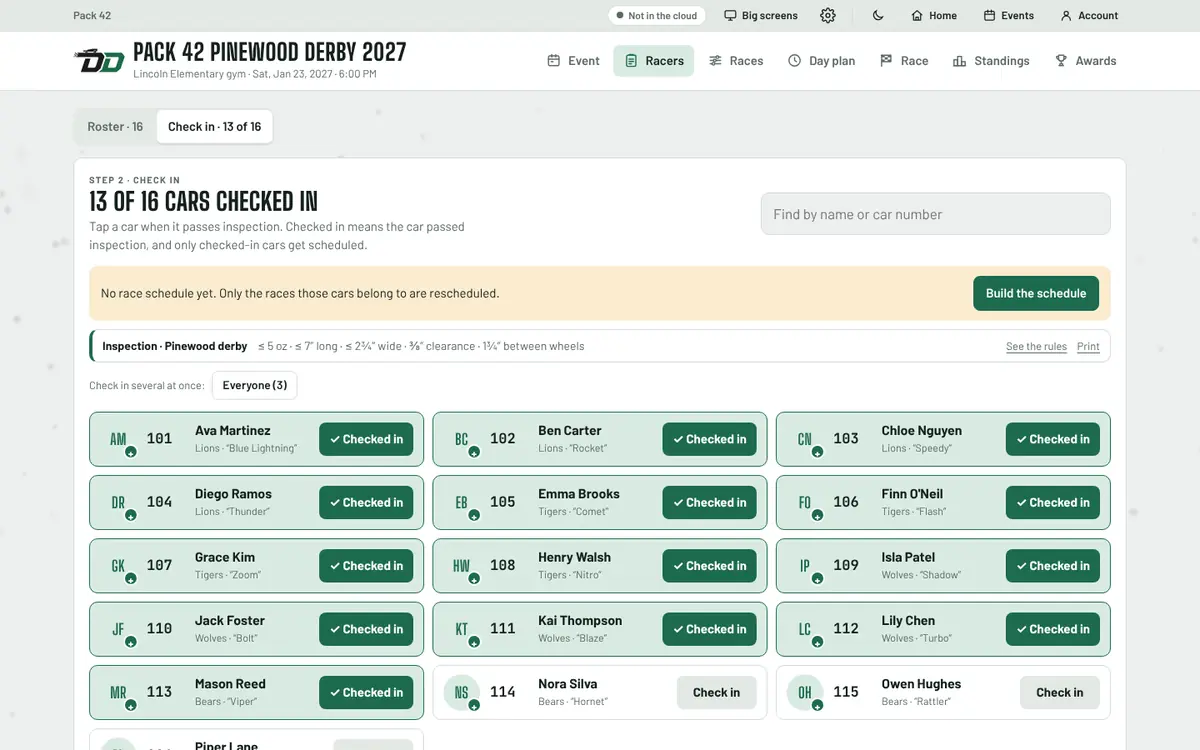The width and height of the screenshot is (1200, 750).
Task: Click Henry Walsh's HW avatar
Action: pos(461,566)
